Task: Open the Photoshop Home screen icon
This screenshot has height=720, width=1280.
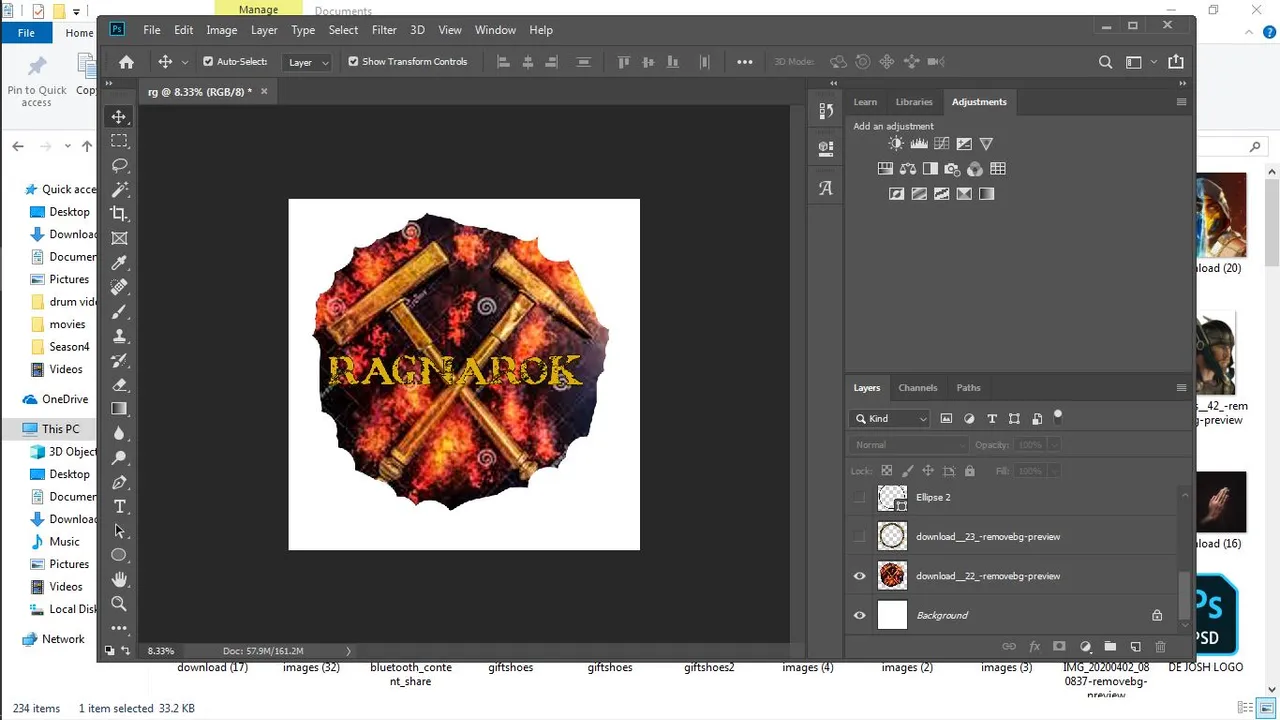Action: (126, 62)
